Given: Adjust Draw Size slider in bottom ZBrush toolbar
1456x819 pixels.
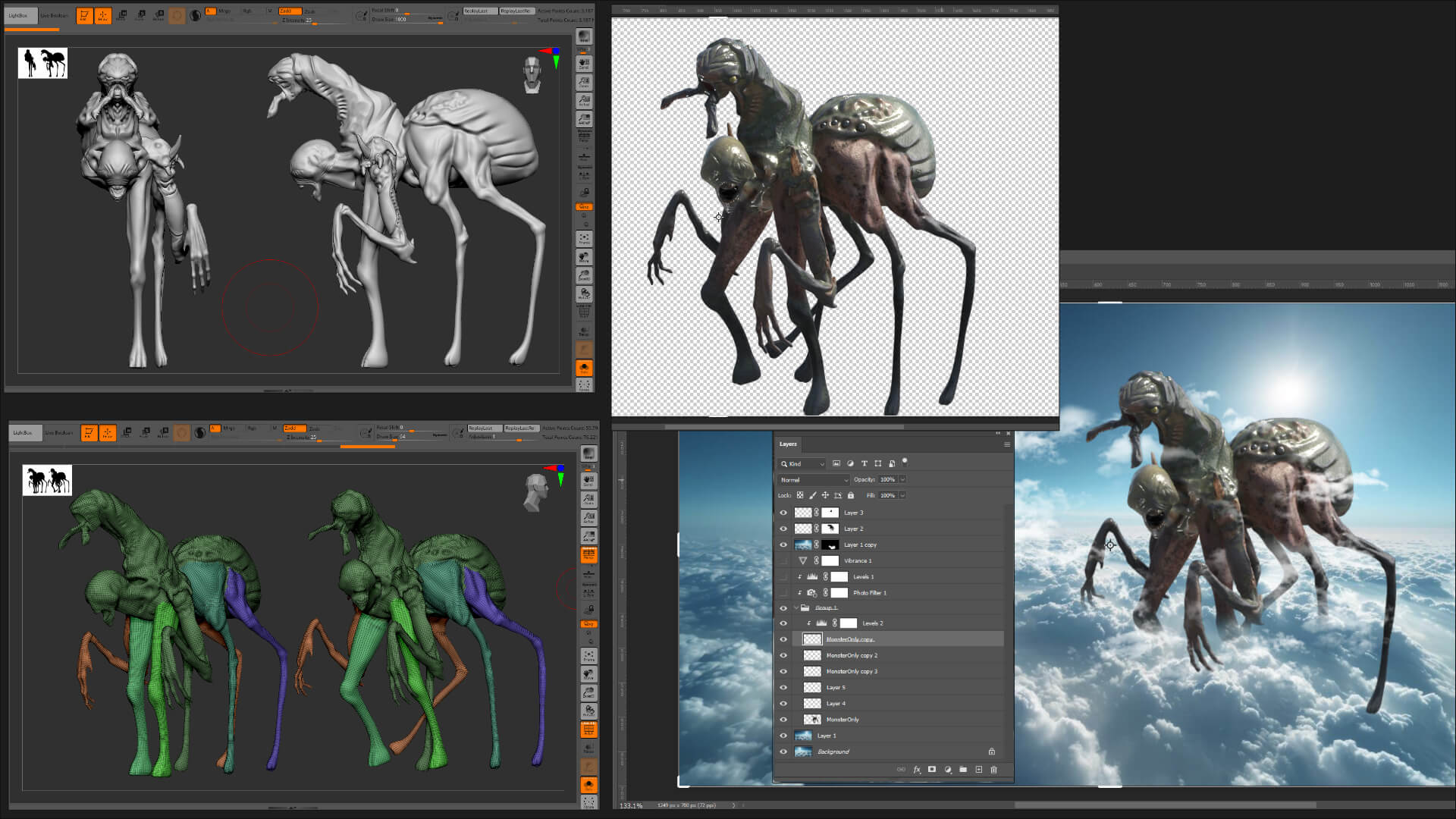Looking at the screenshot, I should point(409,437).
